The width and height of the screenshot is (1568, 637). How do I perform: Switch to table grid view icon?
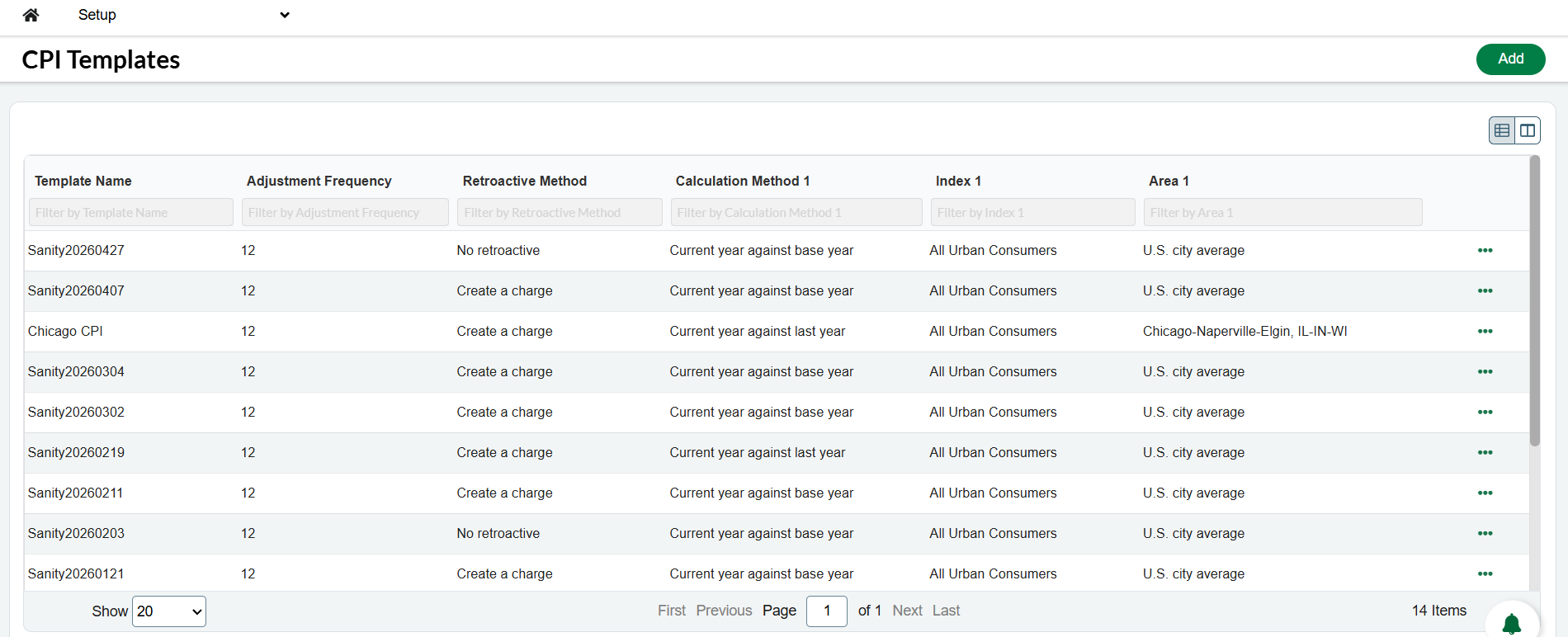[1502, 130]
